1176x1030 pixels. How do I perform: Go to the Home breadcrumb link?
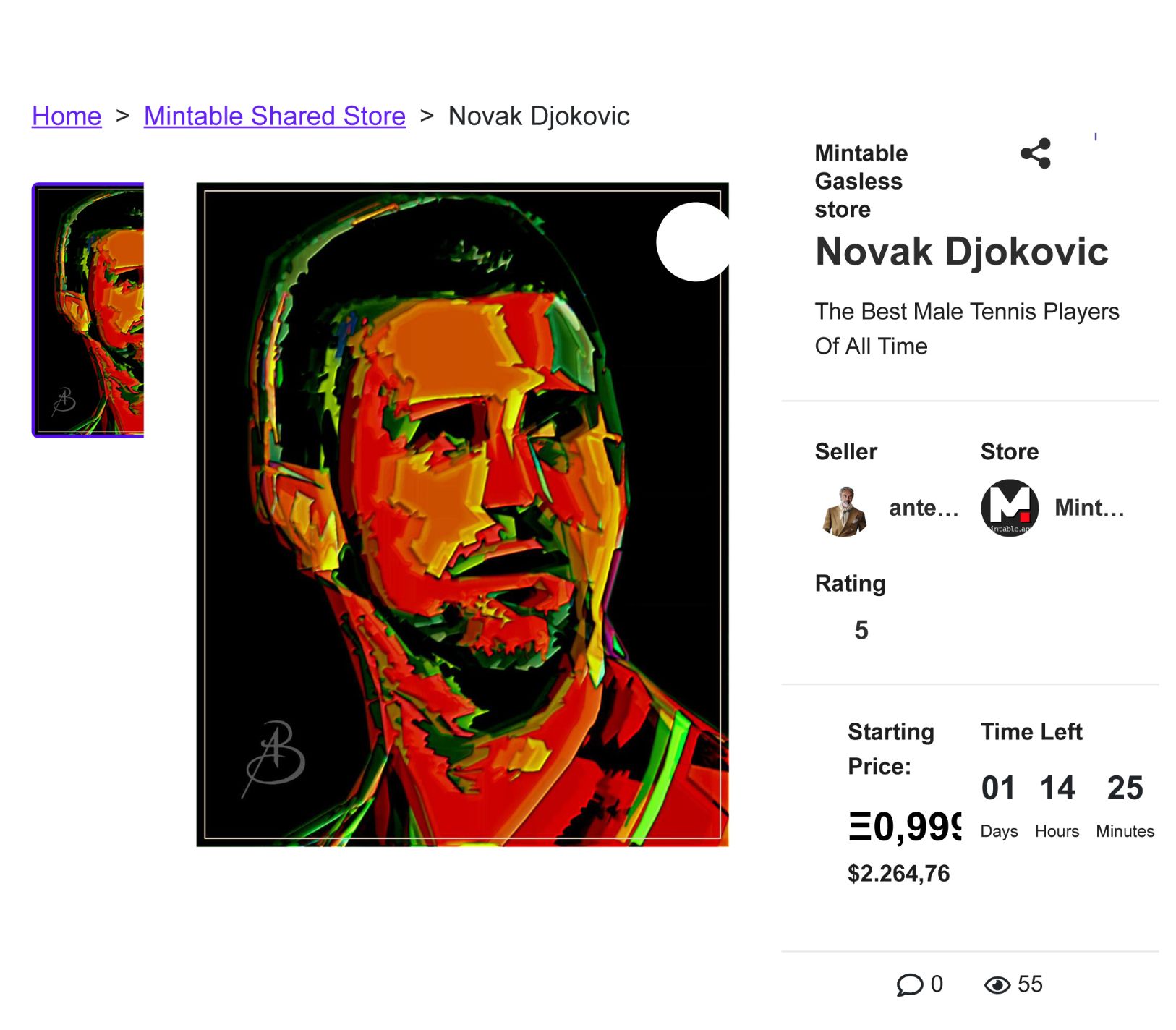tap(67, 116)
